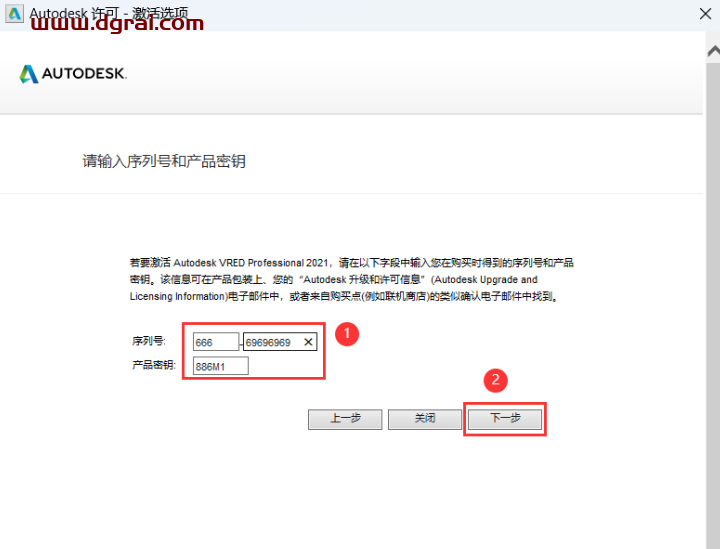The width and height of the screenshot is (720, 549).
Task: Click the www.dgrai.com watermark text
Action: click(x=118, y=24)
